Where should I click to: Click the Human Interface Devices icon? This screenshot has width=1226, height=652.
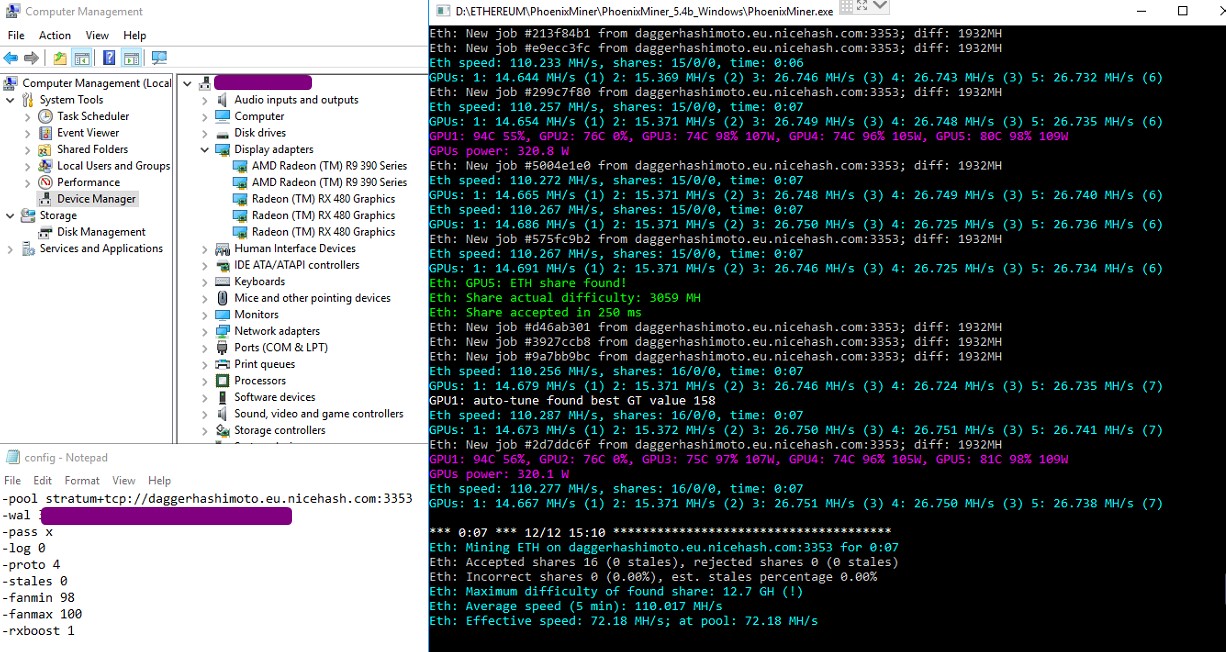[x=223, y=248]
